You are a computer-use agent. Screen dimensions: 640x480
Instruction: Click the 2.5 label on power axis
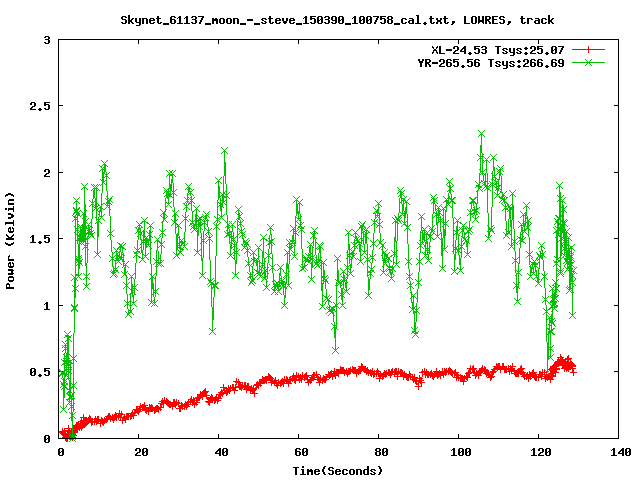tap(41, 106)
